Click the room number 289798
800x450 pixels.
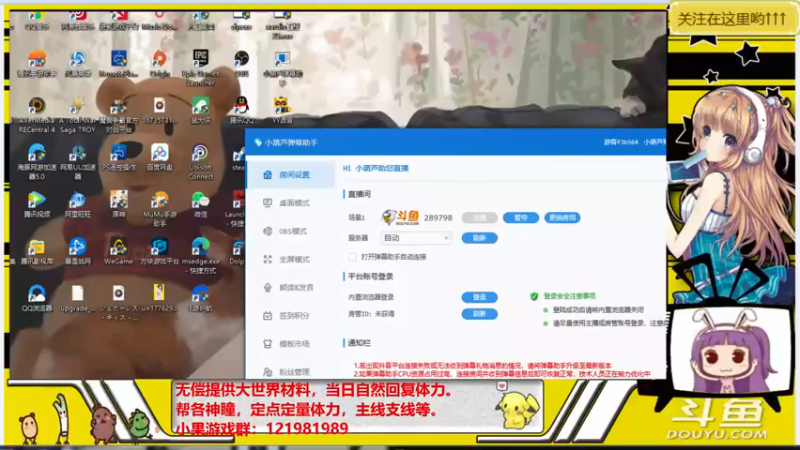[x=438, y=218]
